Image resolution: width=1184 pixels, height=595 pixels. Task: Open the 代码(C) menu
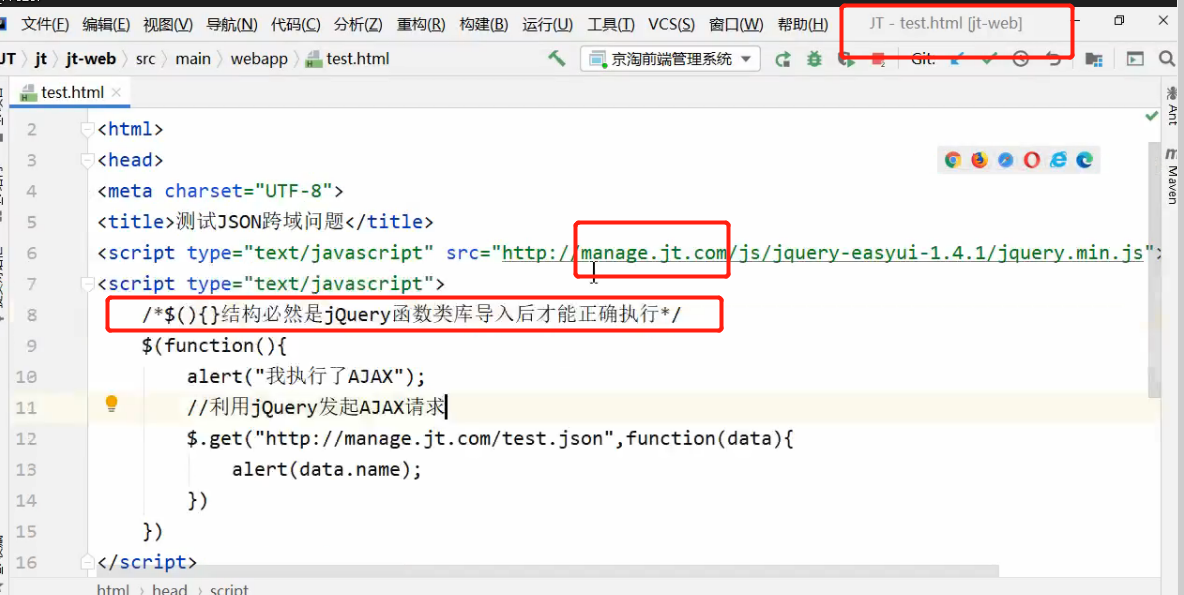pyautogui.click(x=295, y=25)
